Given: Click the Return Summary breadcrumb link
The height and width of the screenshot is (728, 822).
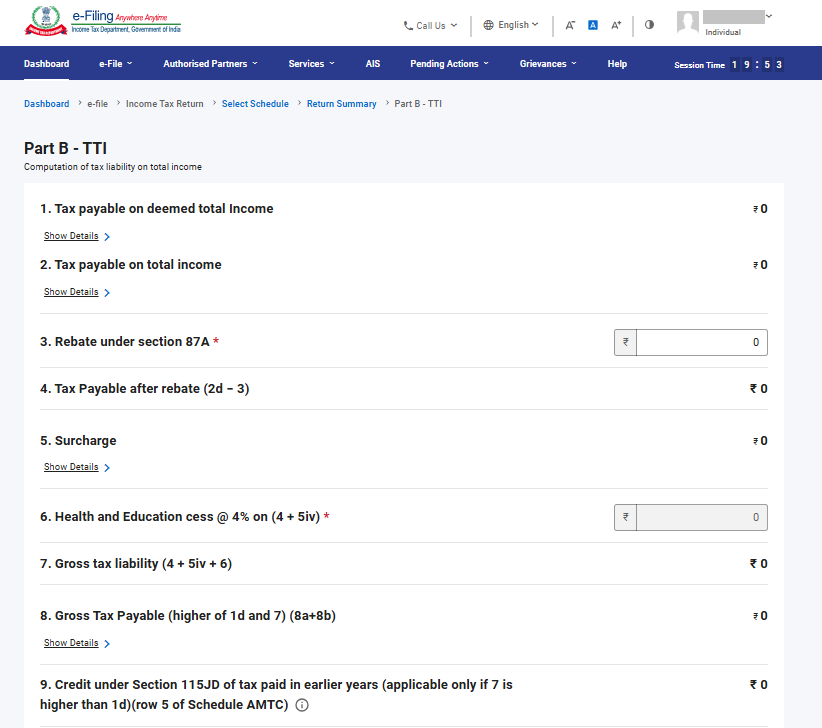Looking at the screenshot, I should click(341, 104).
